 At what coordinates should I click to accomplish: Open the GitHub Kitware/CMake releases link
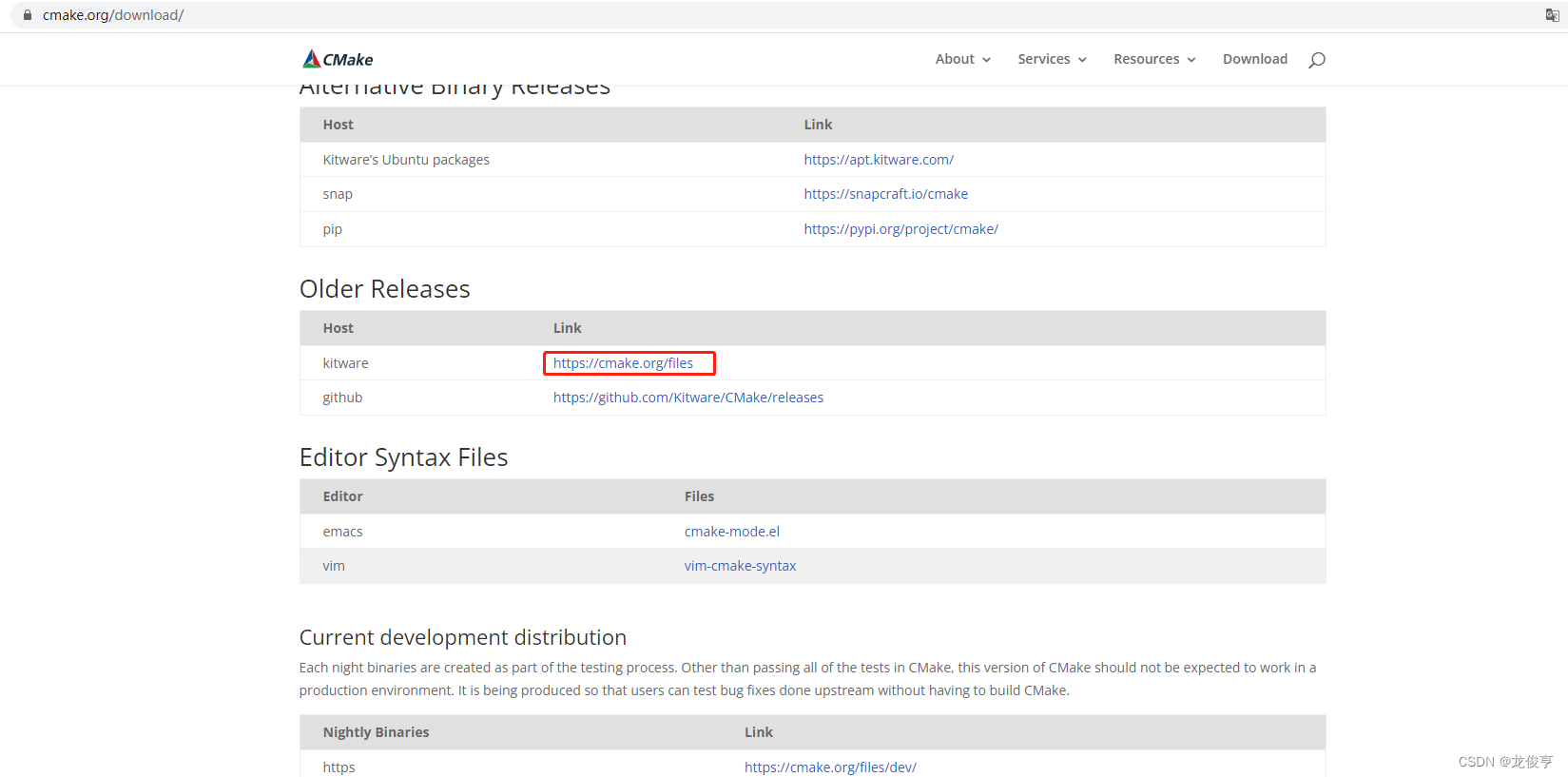click(688, 398)
